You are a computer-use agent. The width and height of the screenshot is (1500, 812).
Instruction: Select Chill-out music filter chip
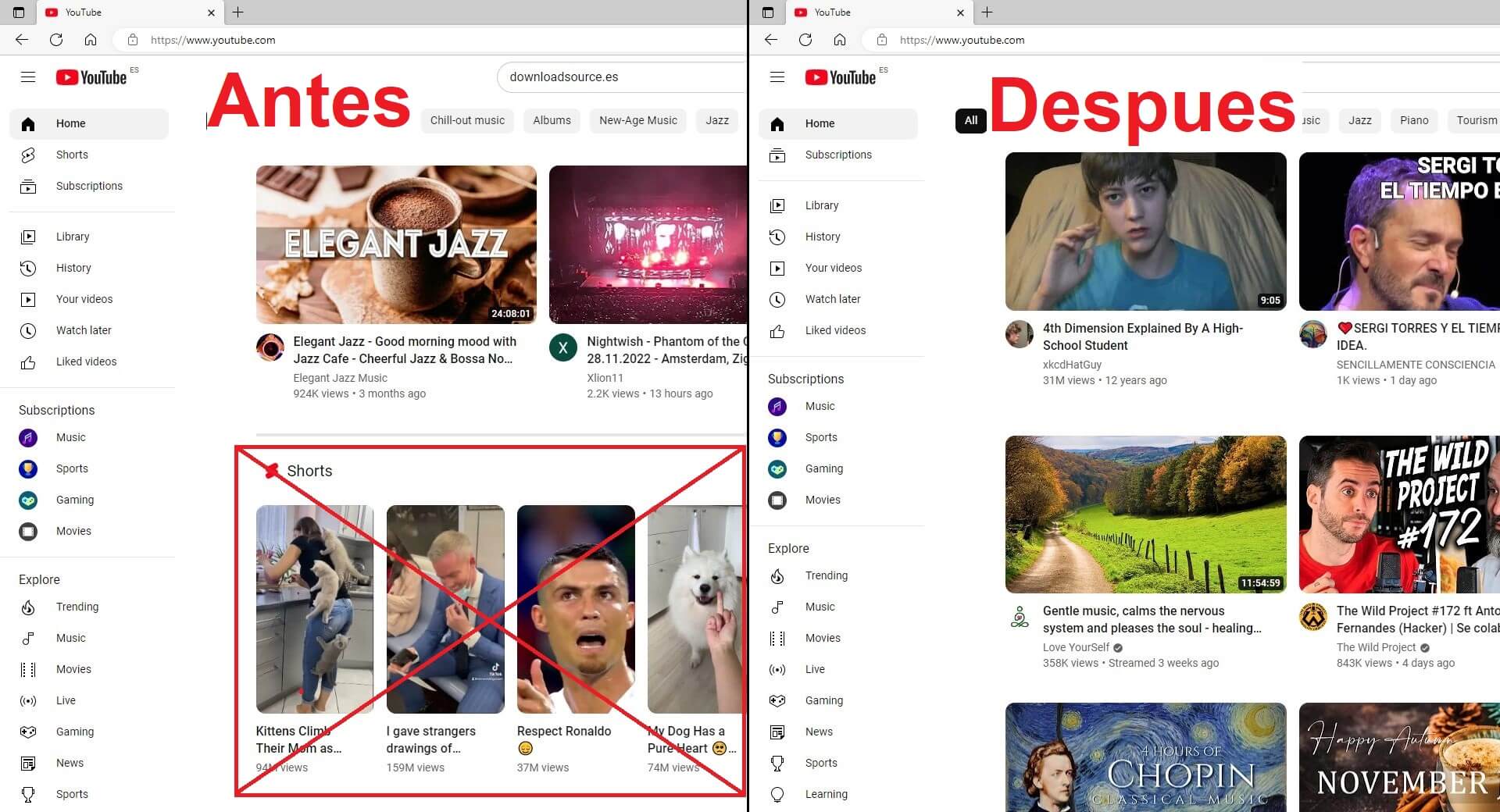pos(467,120)
